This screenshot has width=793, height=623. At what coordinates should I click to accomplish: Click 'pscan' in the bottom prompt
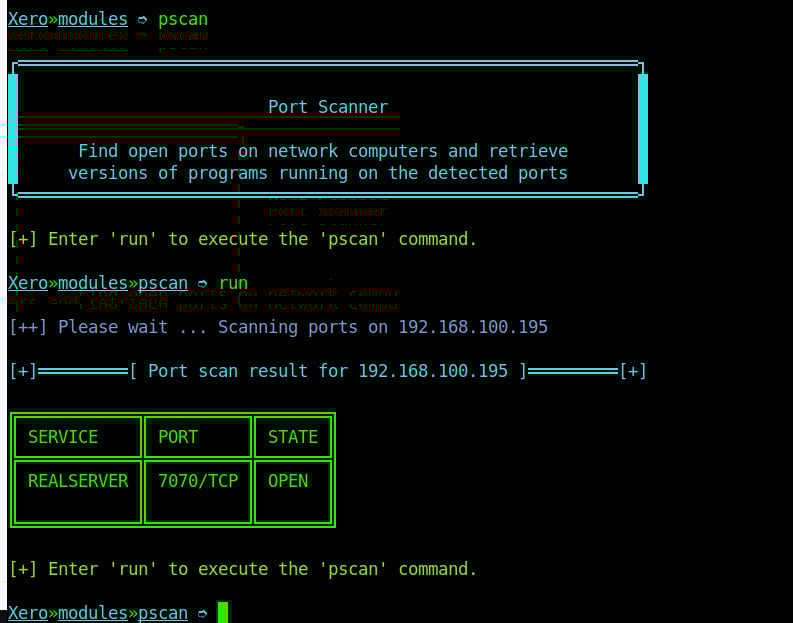click(x=162, y=613)
